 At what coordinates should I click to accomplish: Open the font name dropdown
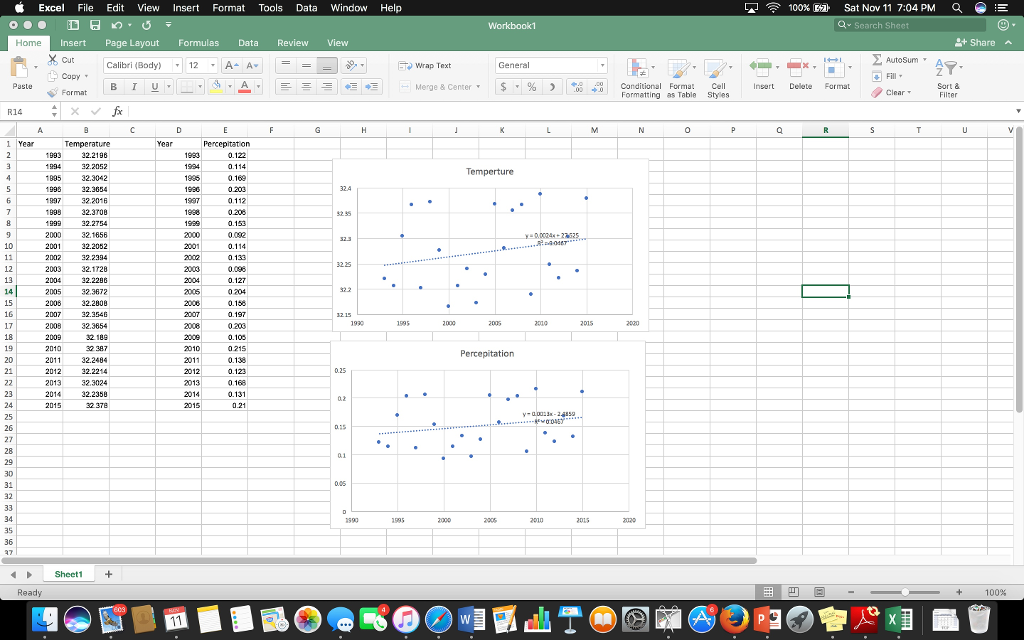pyautogui.click(x=178, y=64)
